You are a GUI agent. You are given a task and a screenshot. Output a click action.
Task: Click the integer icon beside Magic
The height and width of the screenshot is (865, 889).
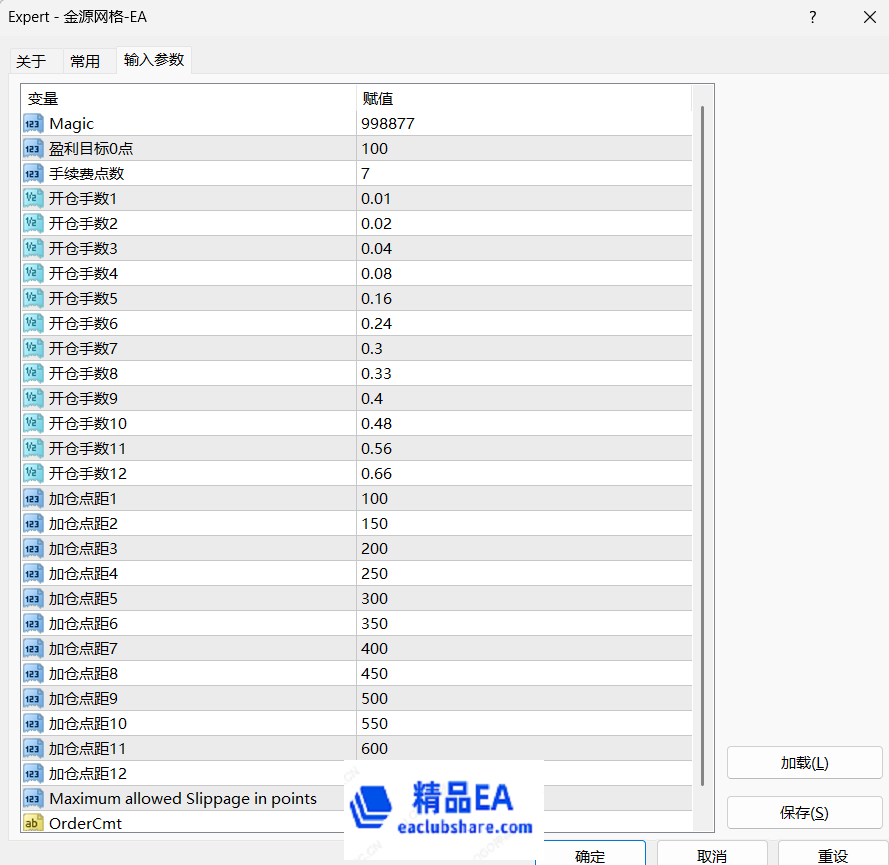(33, 124)
